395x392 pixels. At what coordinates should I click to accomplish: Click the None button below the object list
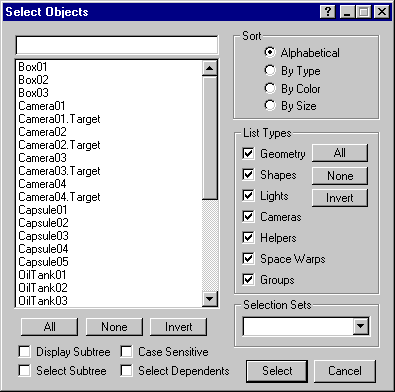click(114, 327)
